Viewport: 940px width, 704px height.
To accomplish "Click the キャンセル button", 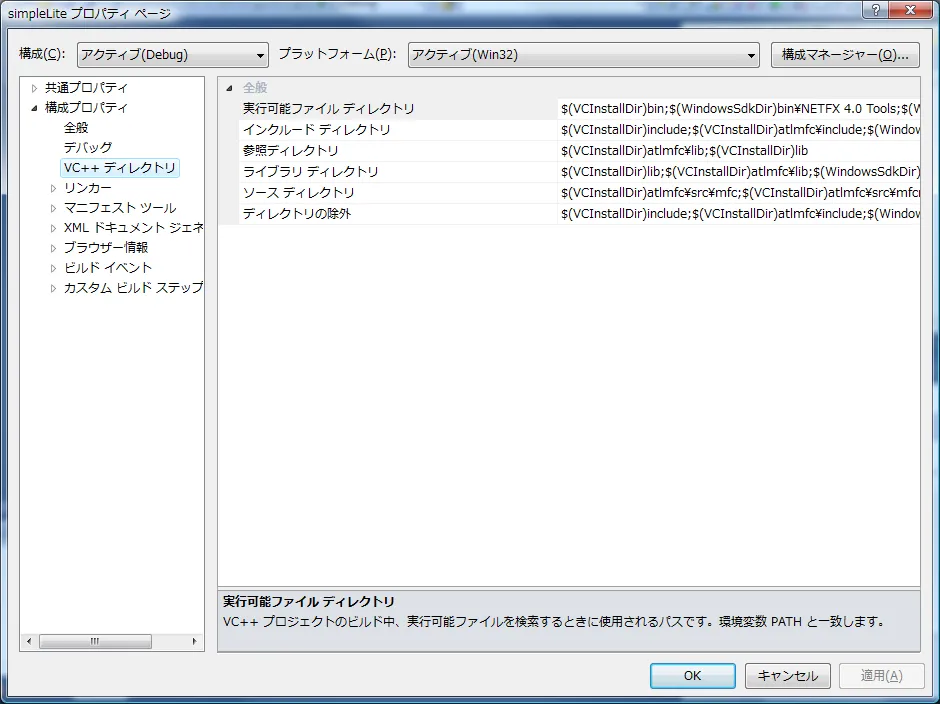I will pos(788,676).
